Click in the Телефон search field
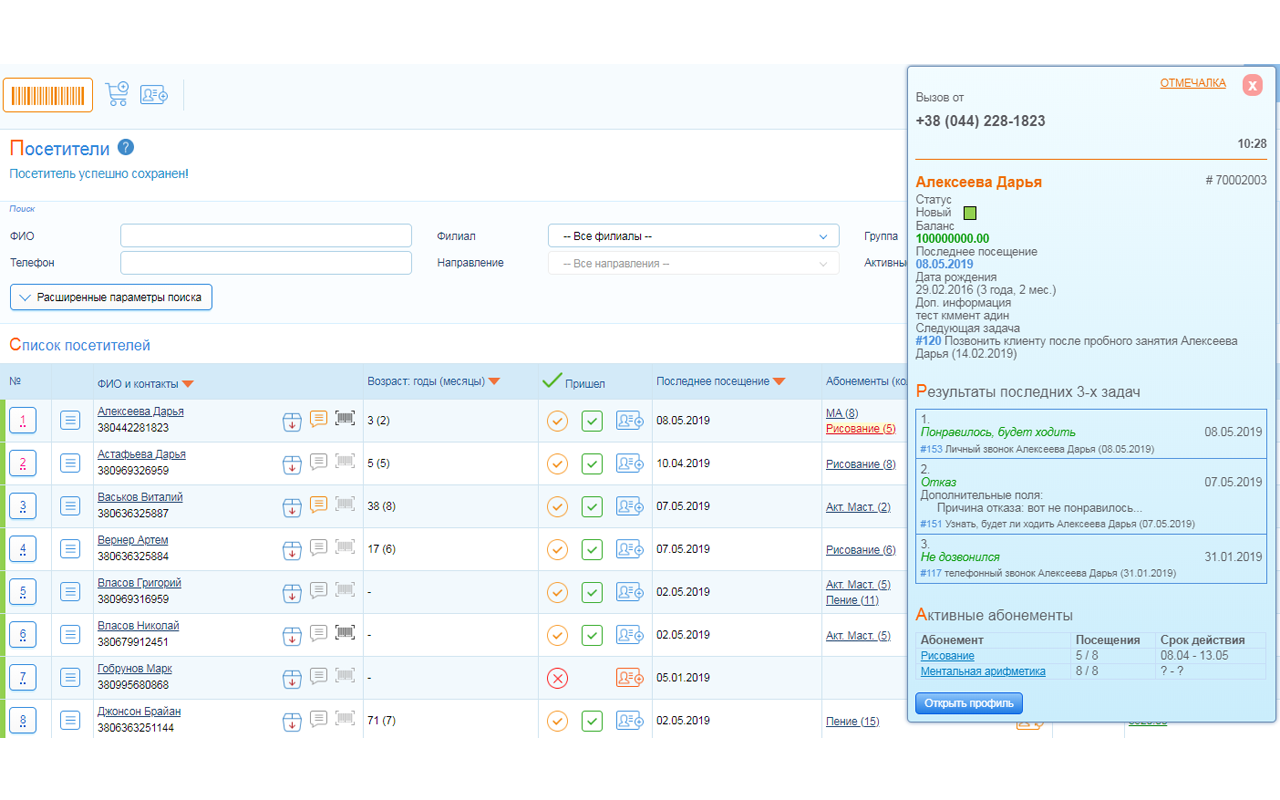 [266, 263]
